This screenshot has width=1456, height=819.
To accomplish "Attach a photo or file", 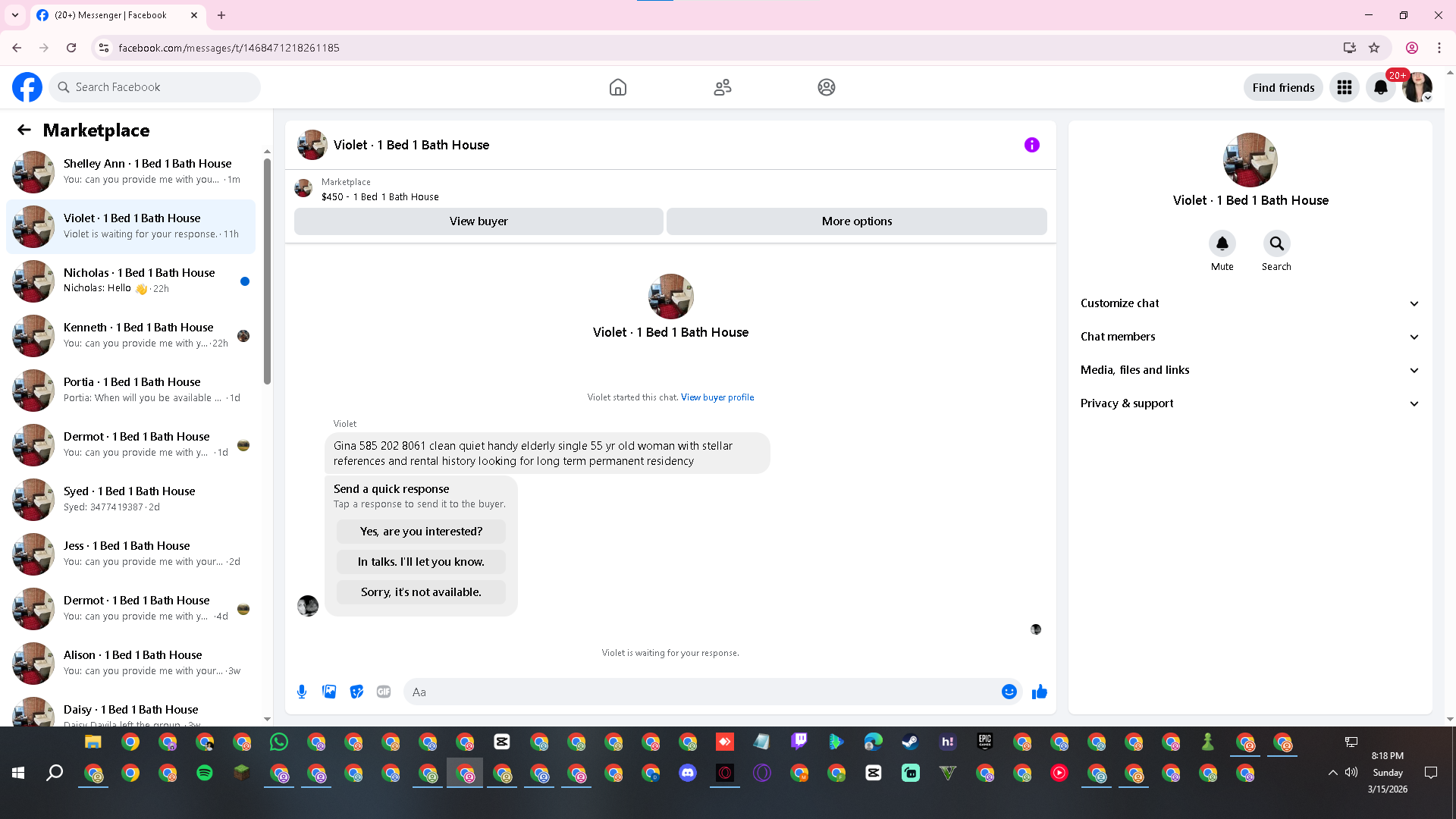I will pyautogui.click(x=329, y=692).
